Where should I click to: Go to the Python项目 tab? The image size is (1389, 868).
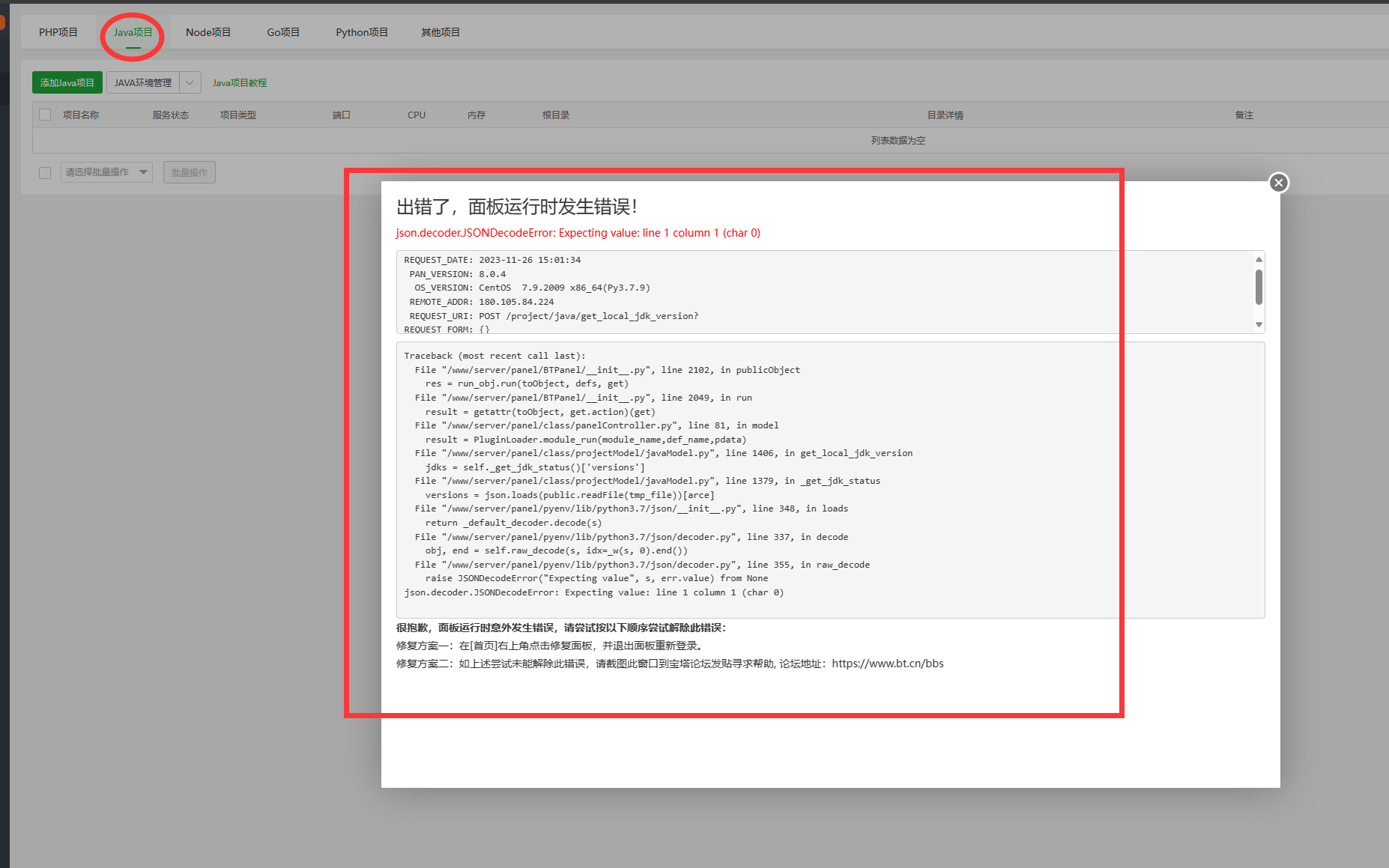coord(362,32)
